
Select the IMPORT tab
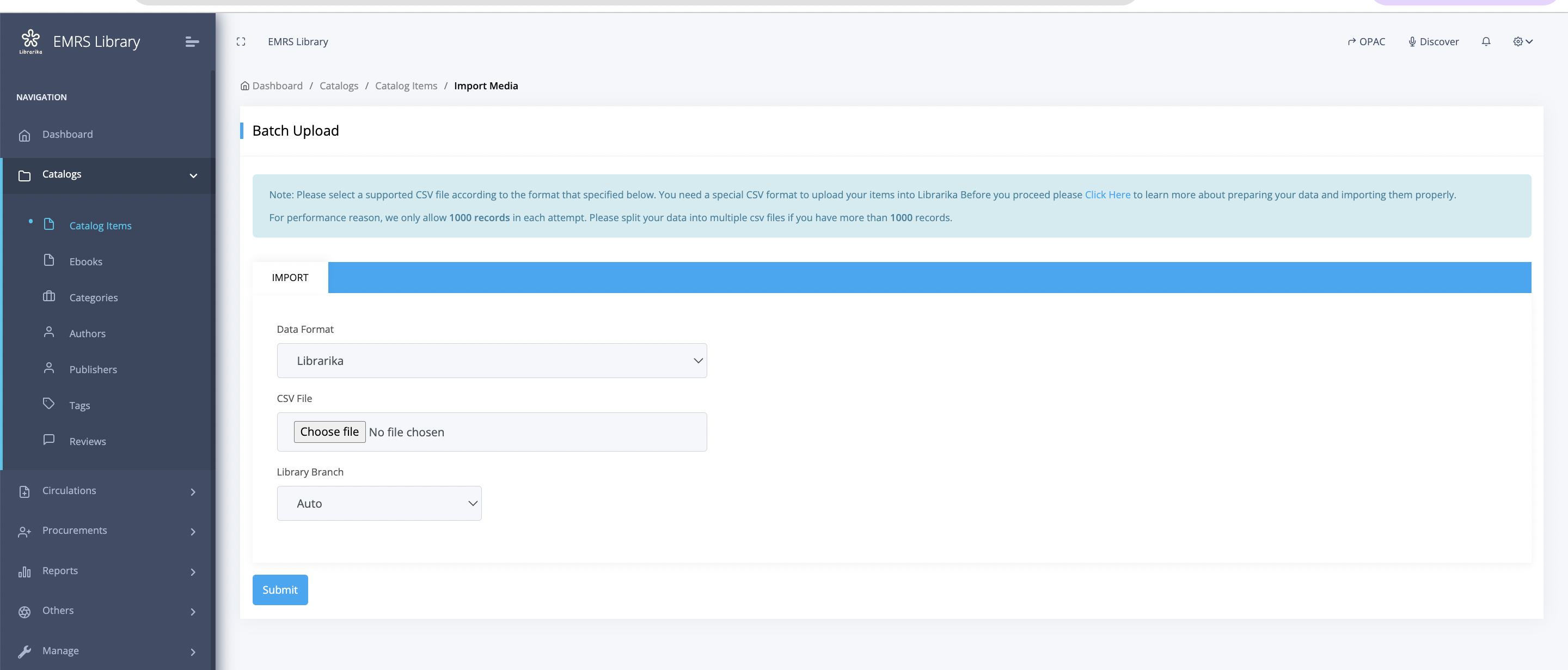coord(290,278)
